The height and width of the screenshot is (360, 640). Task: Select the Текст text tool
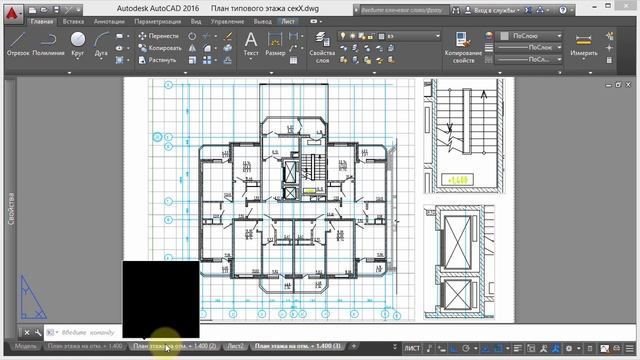click(x=251, y=44)
